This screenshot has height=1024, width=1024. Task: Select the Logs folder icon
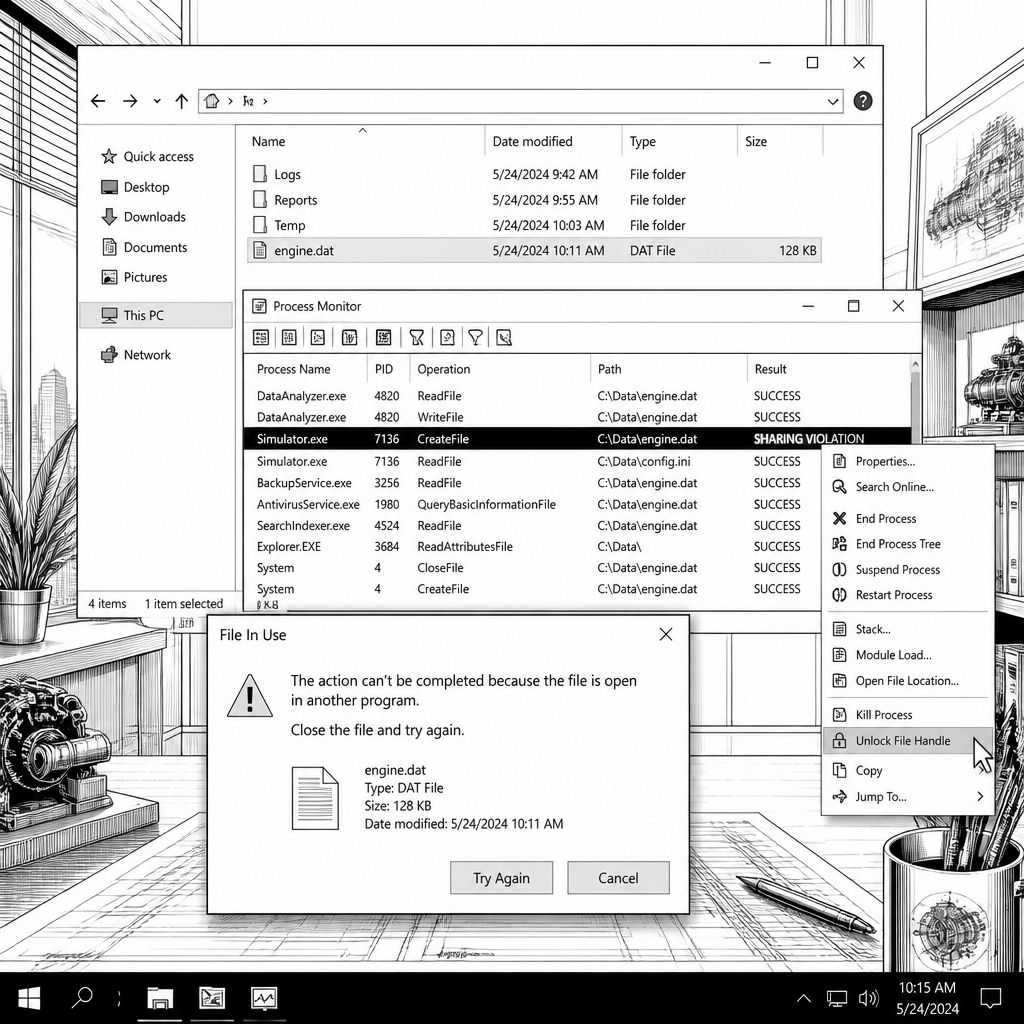pyautogui.click(x=260, y=174)
